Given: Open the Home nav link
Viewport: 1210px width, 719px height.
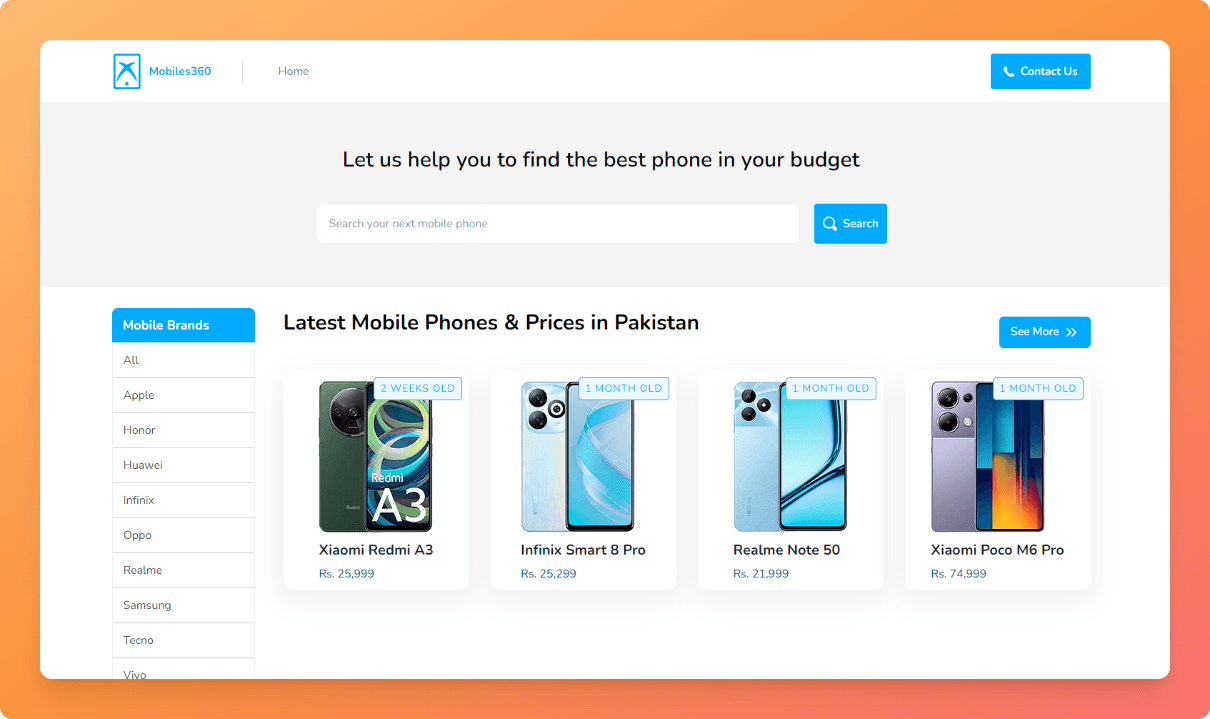Looking at the screenshot, I should pos(293,71).
